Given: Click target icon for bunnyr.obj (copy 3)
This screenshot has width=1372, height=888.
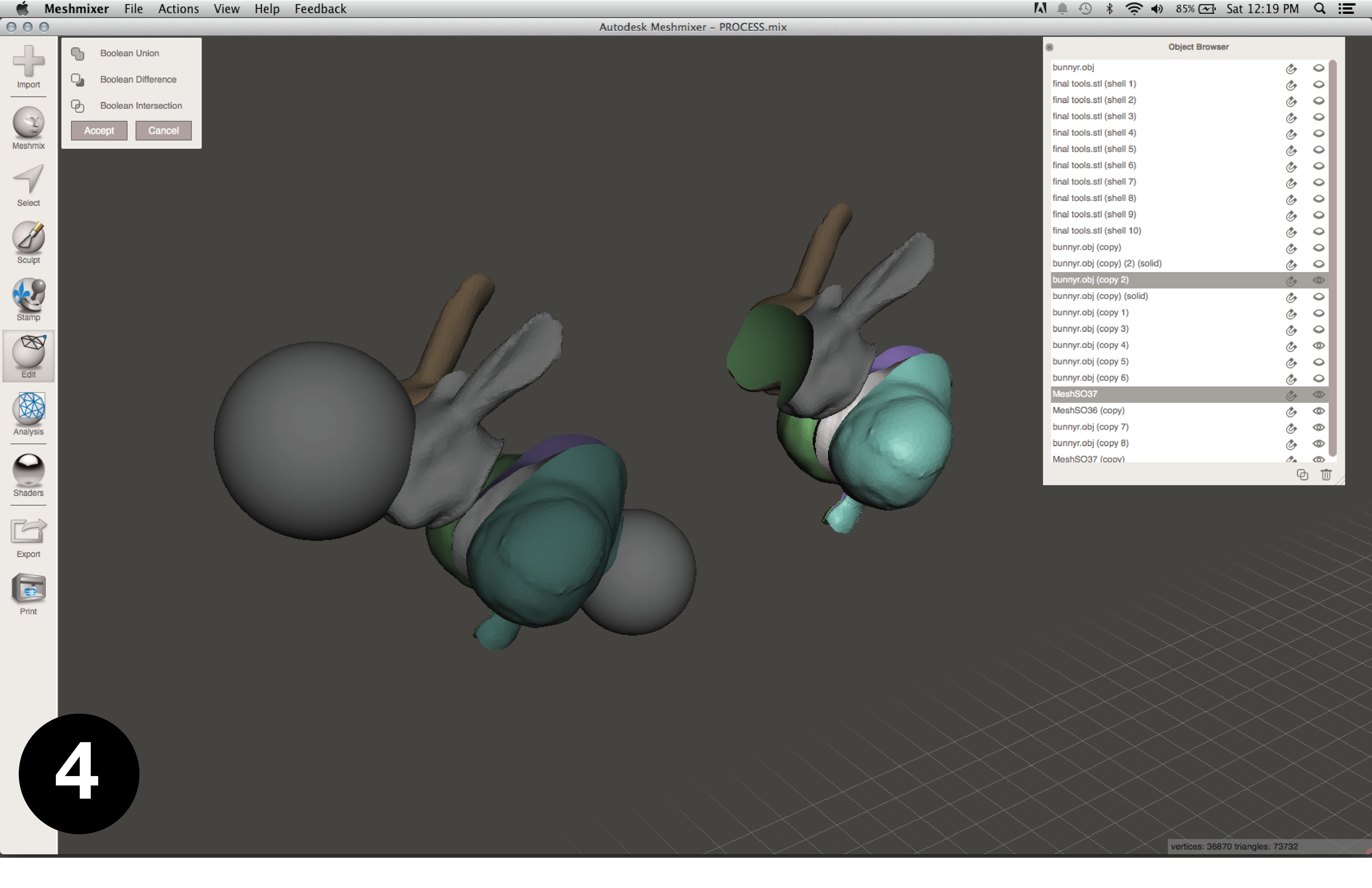Looking at the screenshot, I should click(1291, 330).
